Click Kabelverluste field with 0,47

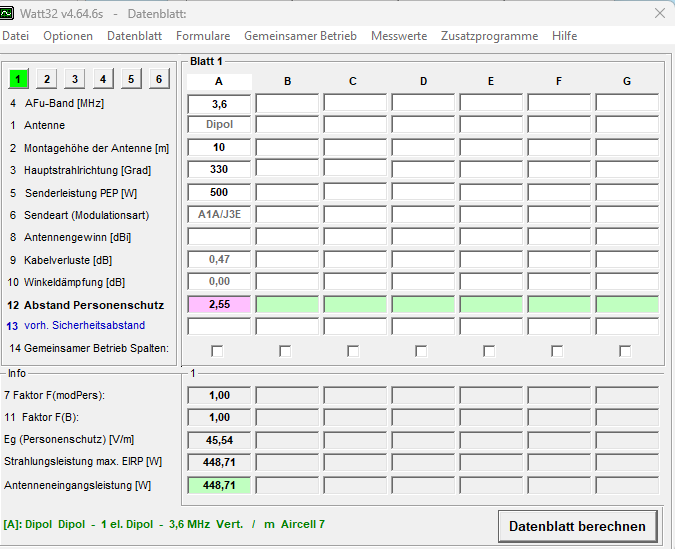[x=219, y=259]
